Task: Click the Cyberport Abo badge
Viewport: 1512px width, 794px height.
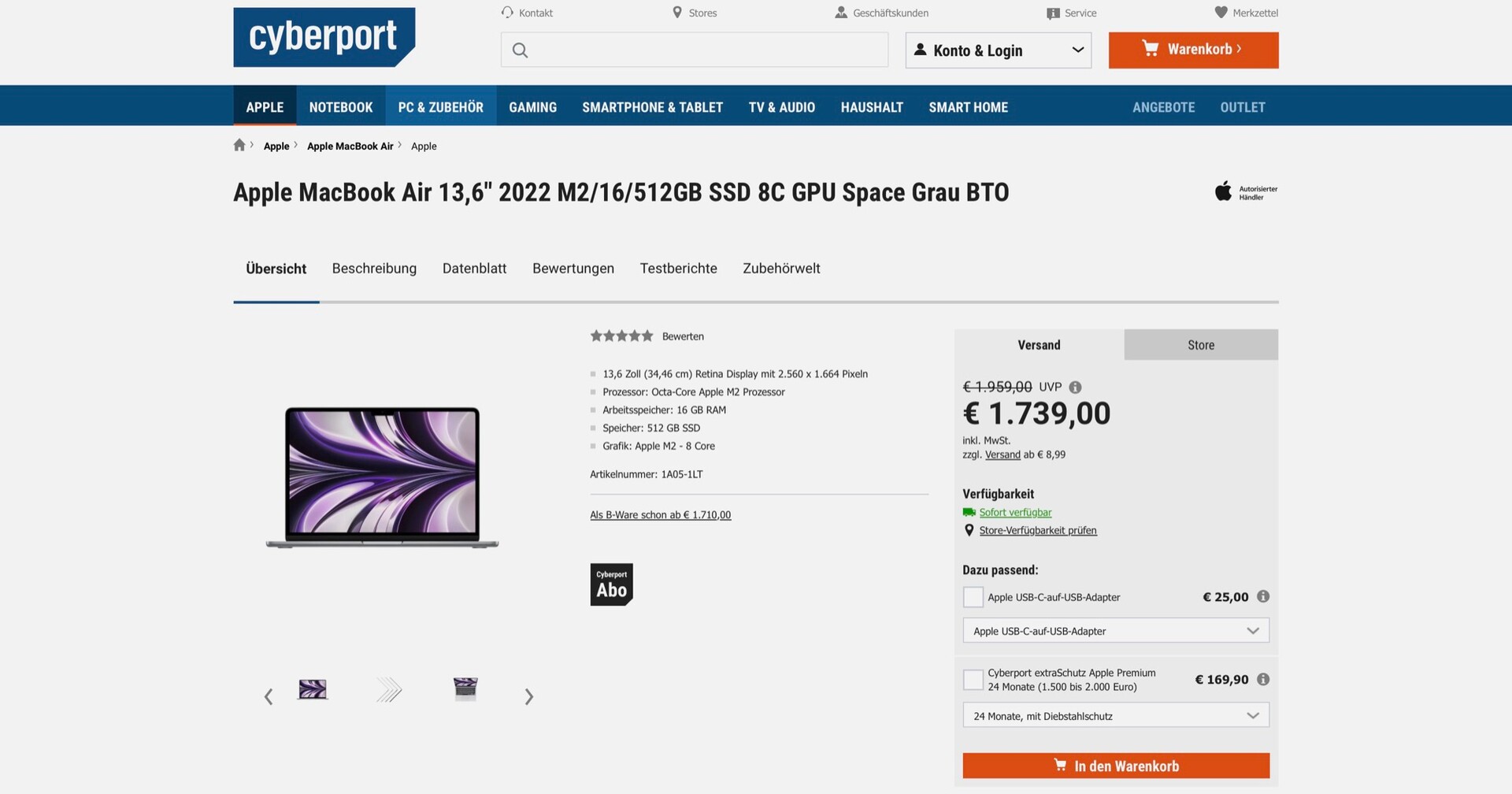Action: (612, 584)
